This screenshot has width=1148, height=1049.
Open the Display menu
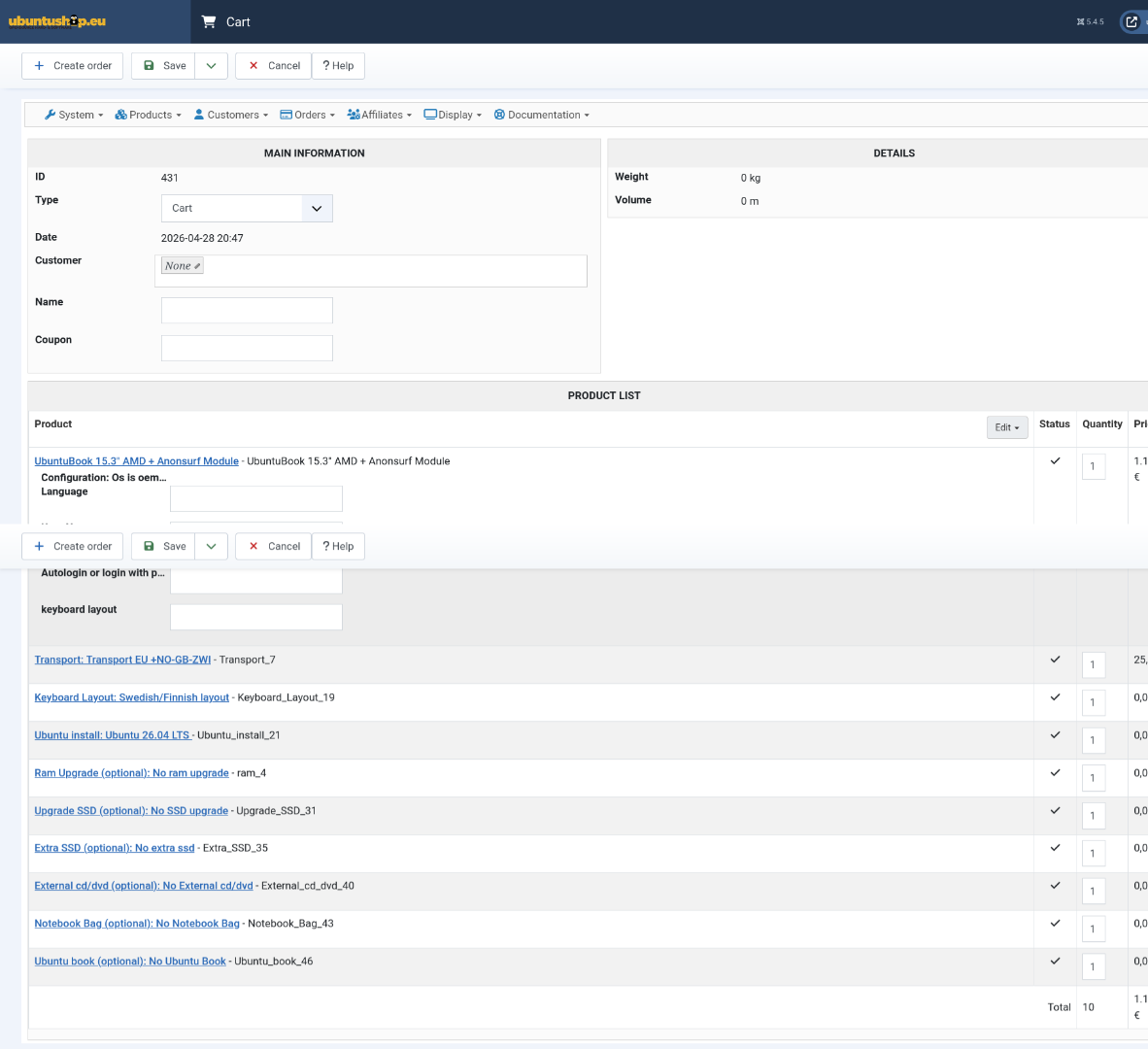[x=454, y=115]
